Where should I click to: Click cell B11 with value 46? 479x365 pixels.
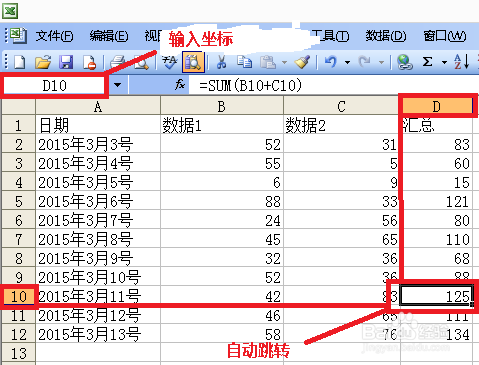point(222,315)
